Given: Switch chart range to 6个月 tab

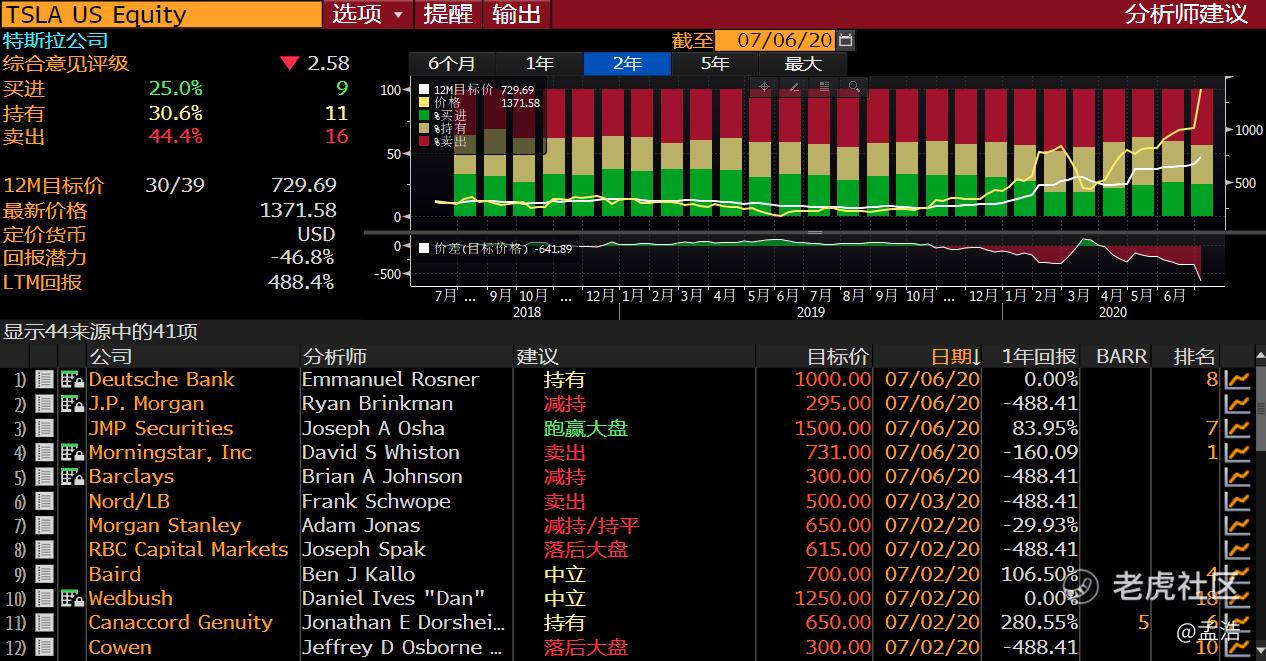Looking at the screenshot, I should coord(452,64).
